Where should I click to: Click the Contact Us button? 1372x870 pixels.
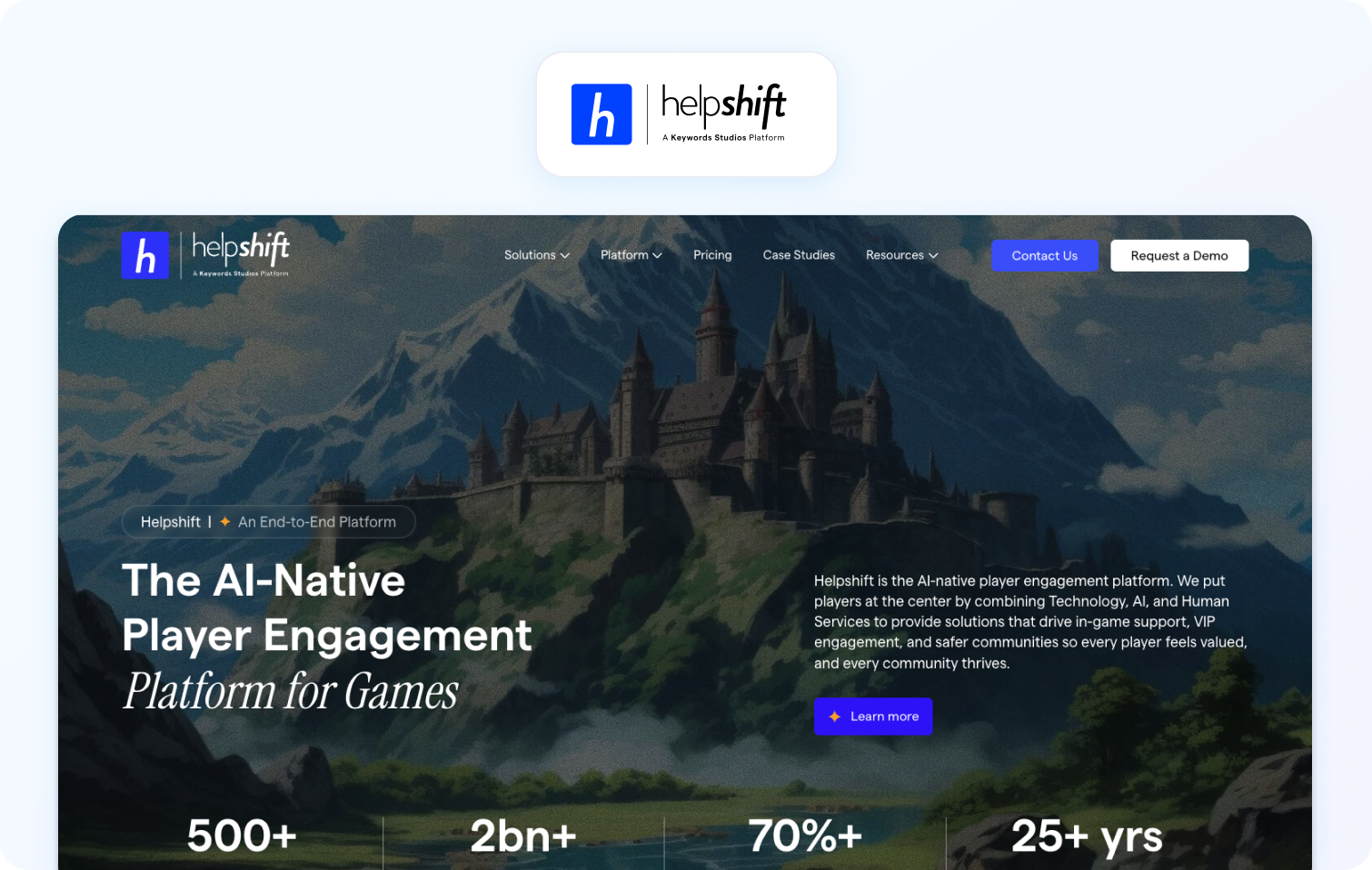[x=1045, y=256]
